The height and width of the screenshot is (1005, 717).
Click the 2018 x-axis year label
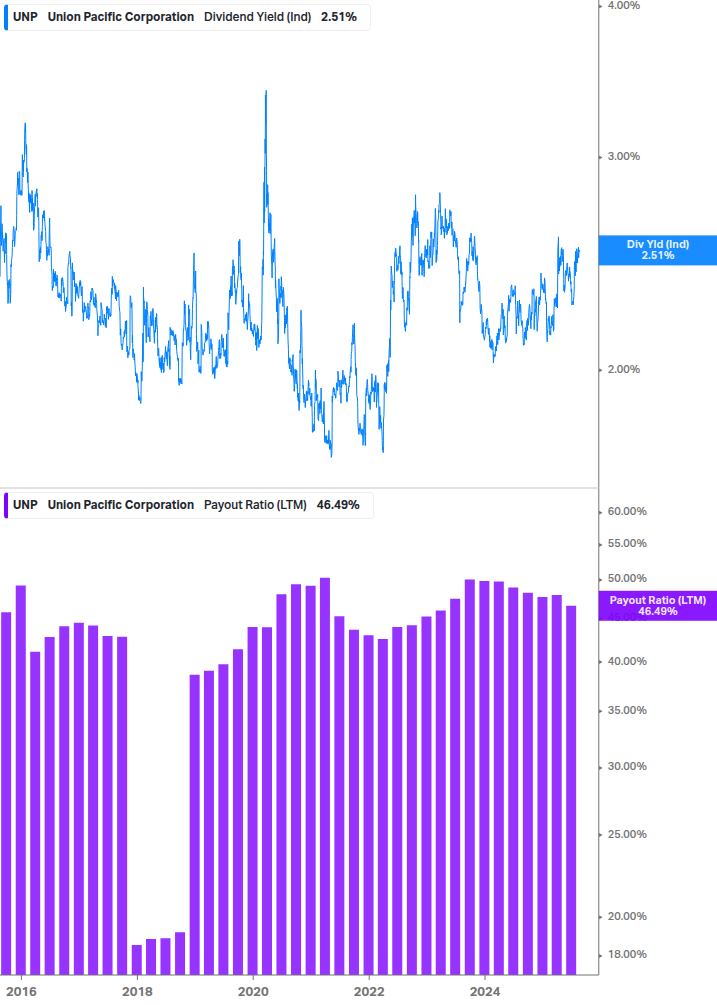click(x=137, y=992)
